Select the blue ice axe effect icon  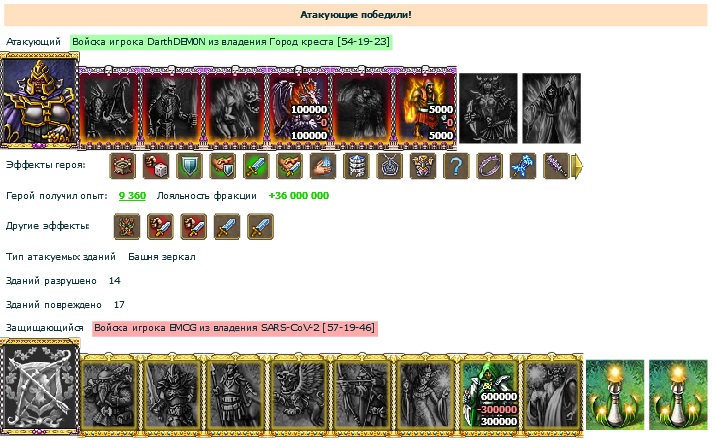(523, 165)
